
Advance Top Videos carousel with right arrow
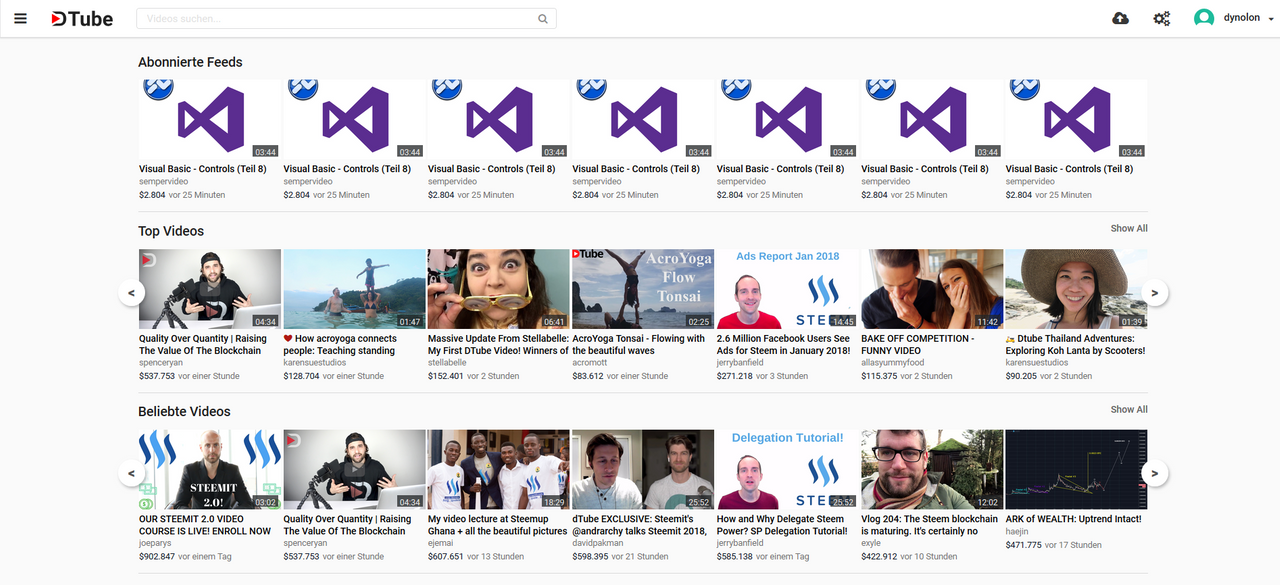1154,292
